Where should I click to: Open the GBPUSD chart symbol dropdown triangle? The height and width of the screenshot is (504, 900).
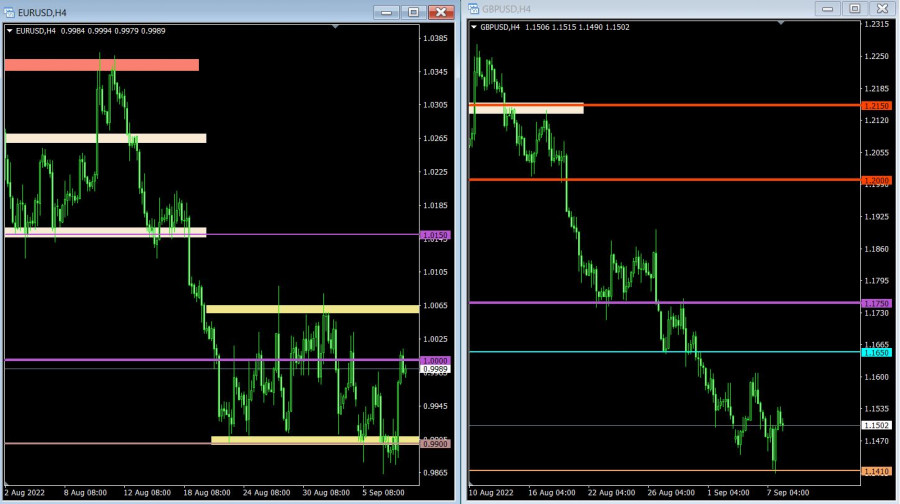pyautogui.click(x=475, y=27)
